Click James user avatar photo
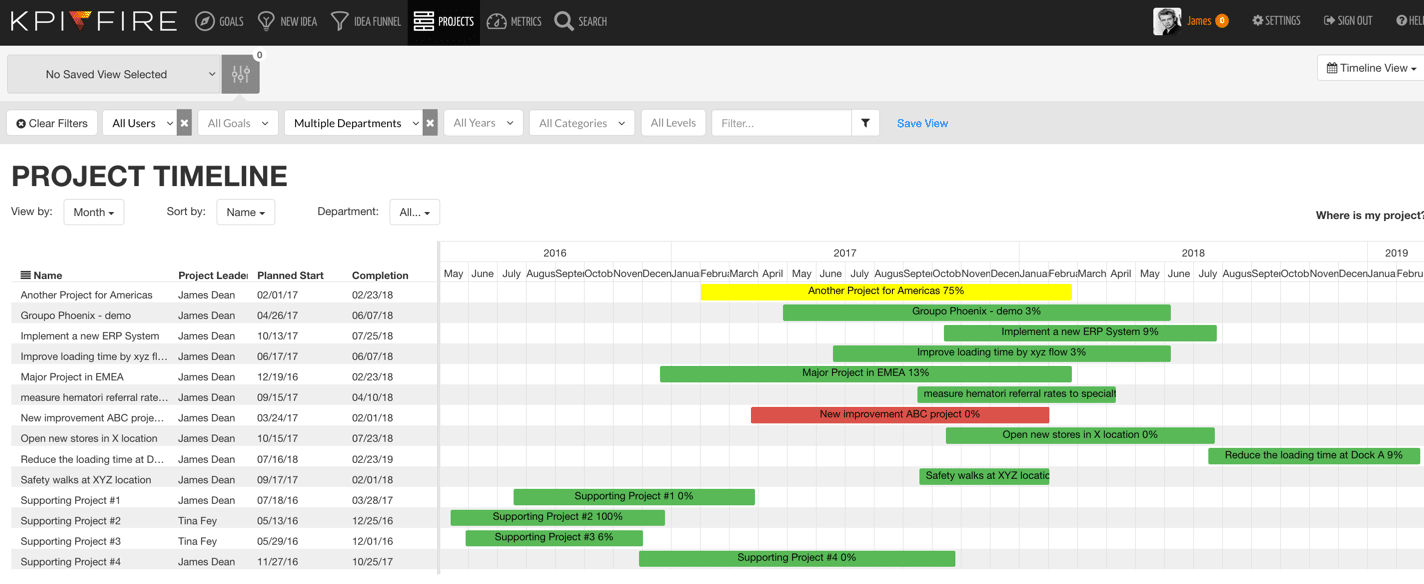1424x584 pixels. [x=1167, y=21]
